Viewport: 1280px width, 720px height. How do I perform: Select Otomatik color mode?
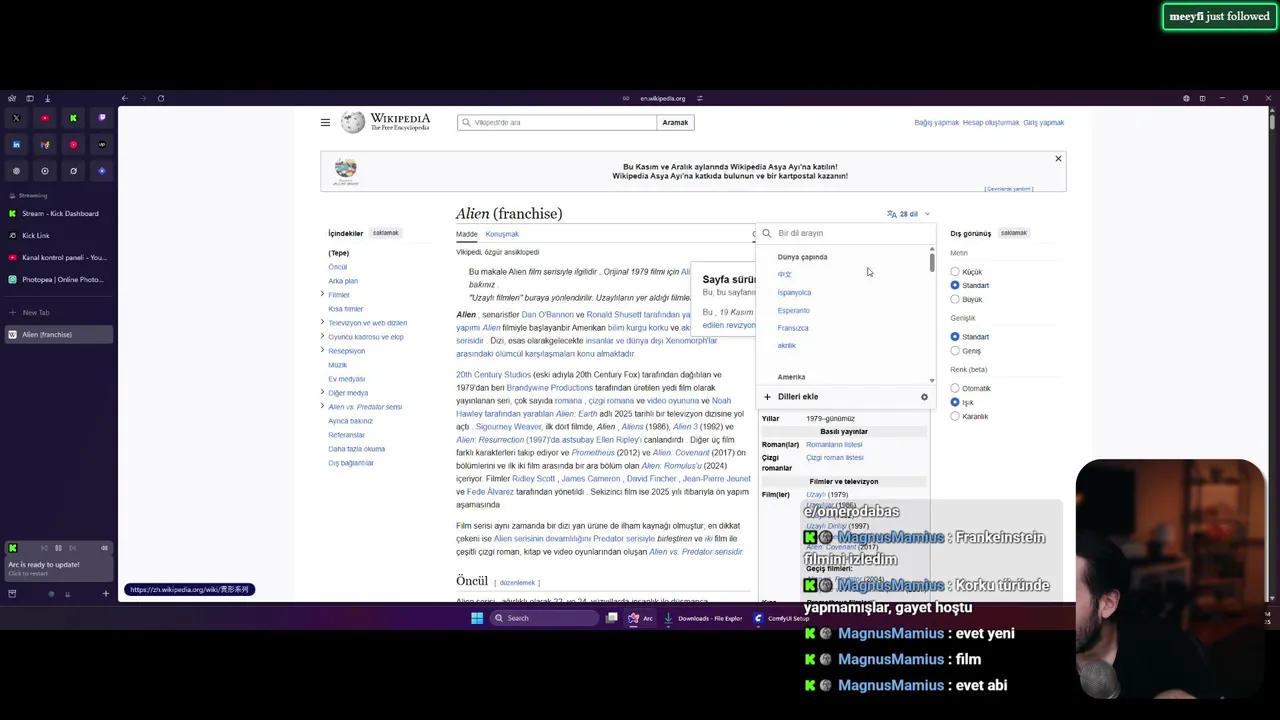955,388
